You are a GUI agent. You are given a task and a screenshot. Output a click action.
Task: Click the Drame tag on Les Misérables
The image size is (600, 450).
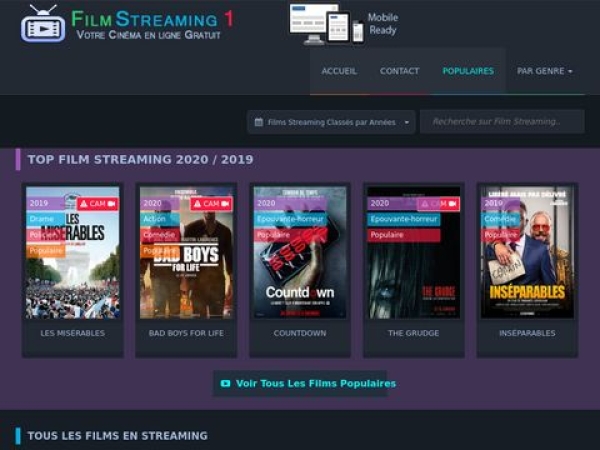[46, 219]
